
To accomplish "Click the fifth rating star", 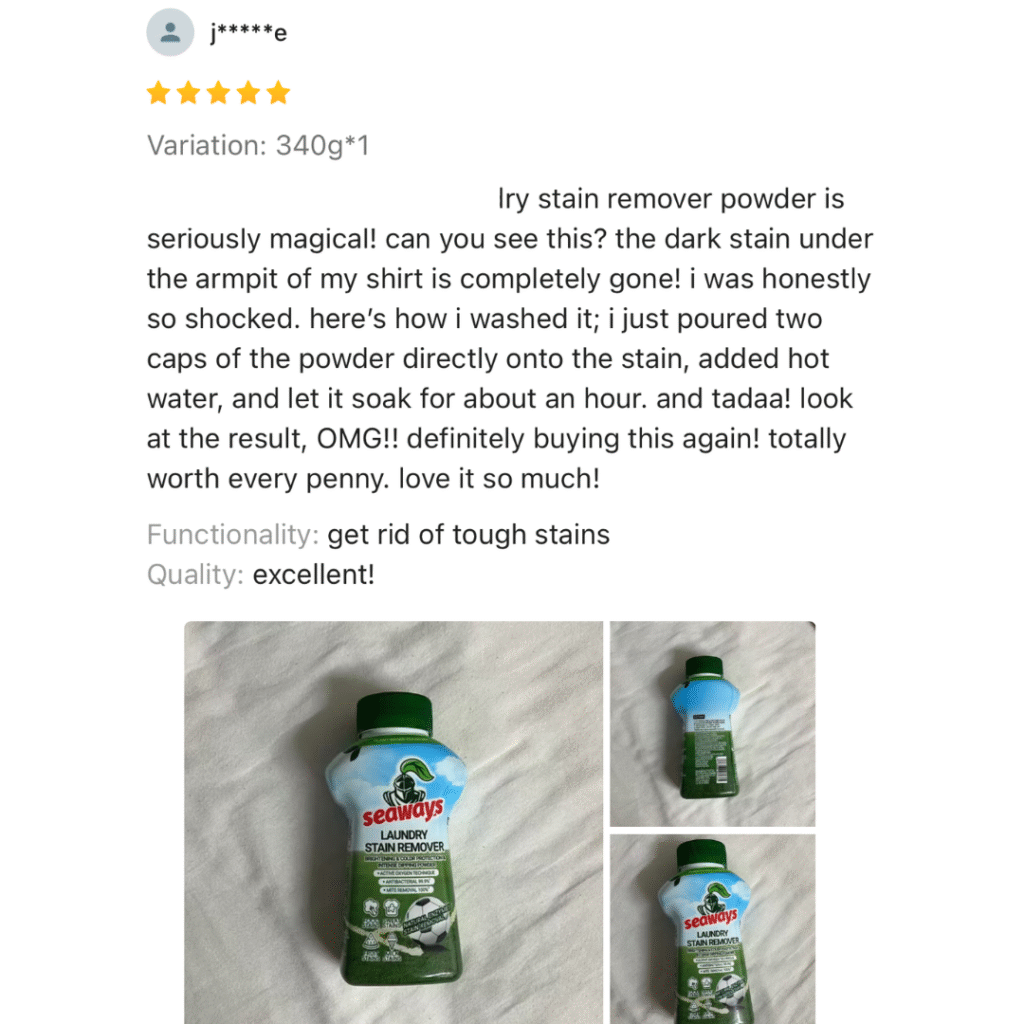I will [x=278, y=93].
